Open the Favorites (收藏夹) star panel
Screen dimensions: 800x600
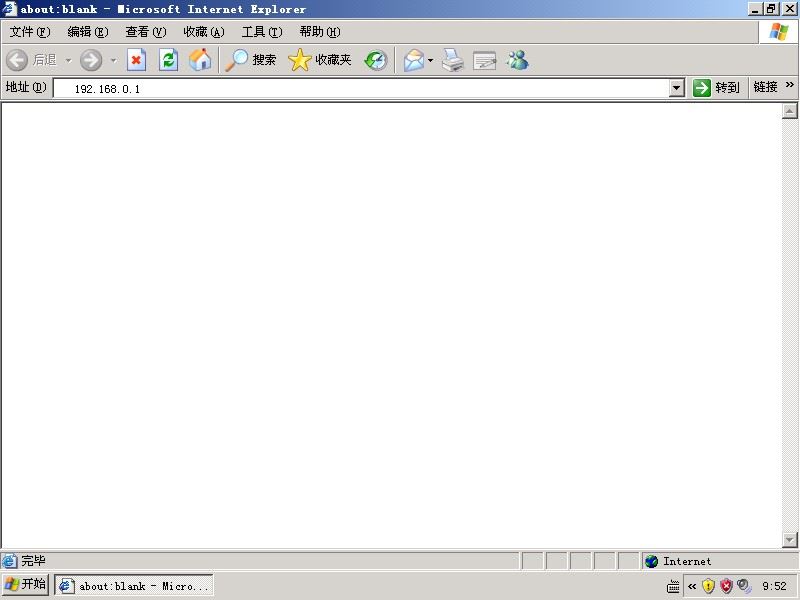click(x=320, y=60)
